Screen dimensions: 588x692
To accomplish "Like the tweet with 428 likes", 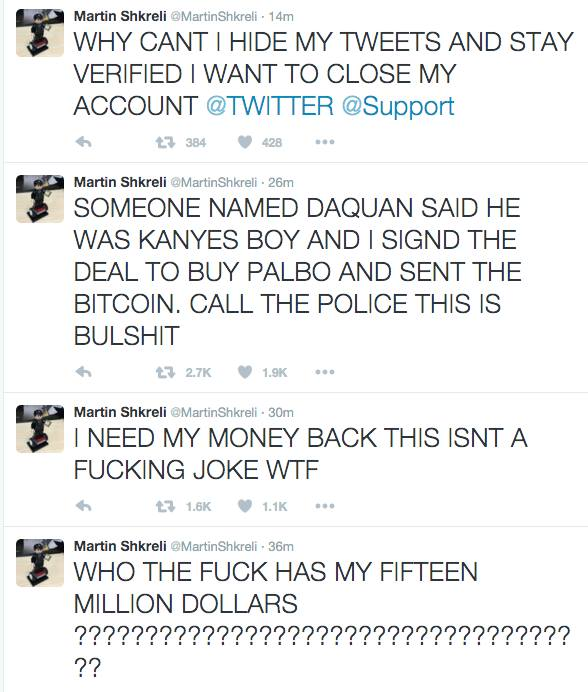I will point(245,142).
